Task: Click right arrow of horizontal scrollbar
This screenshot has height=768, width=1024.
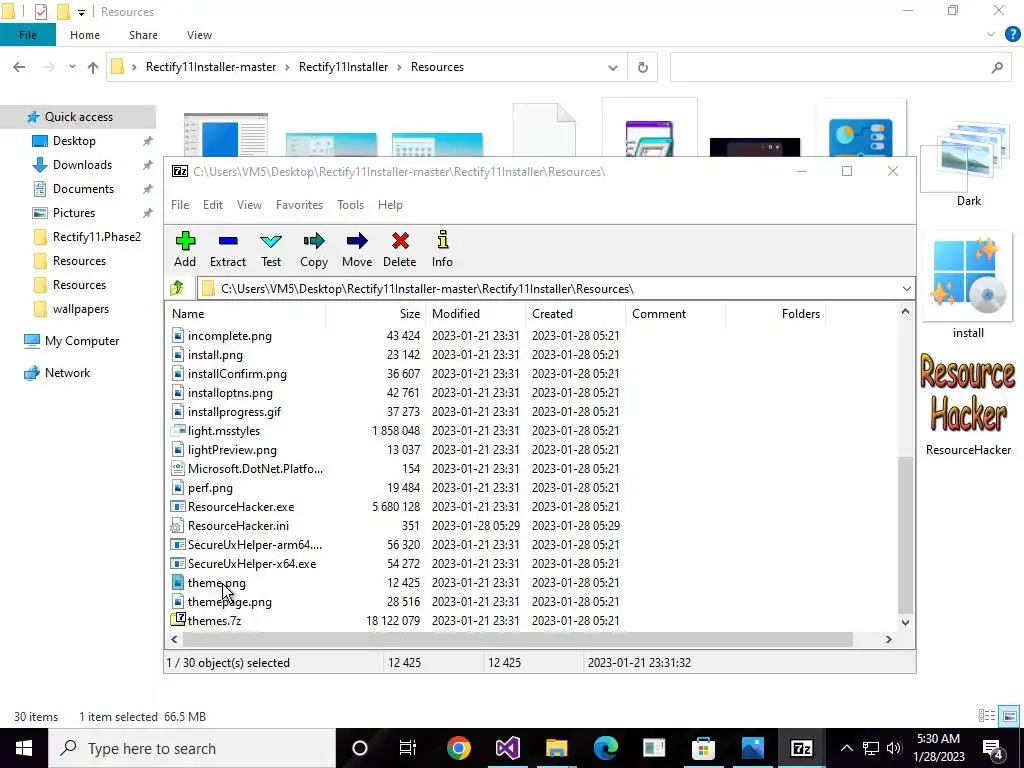Action: [x=888, y=639]
